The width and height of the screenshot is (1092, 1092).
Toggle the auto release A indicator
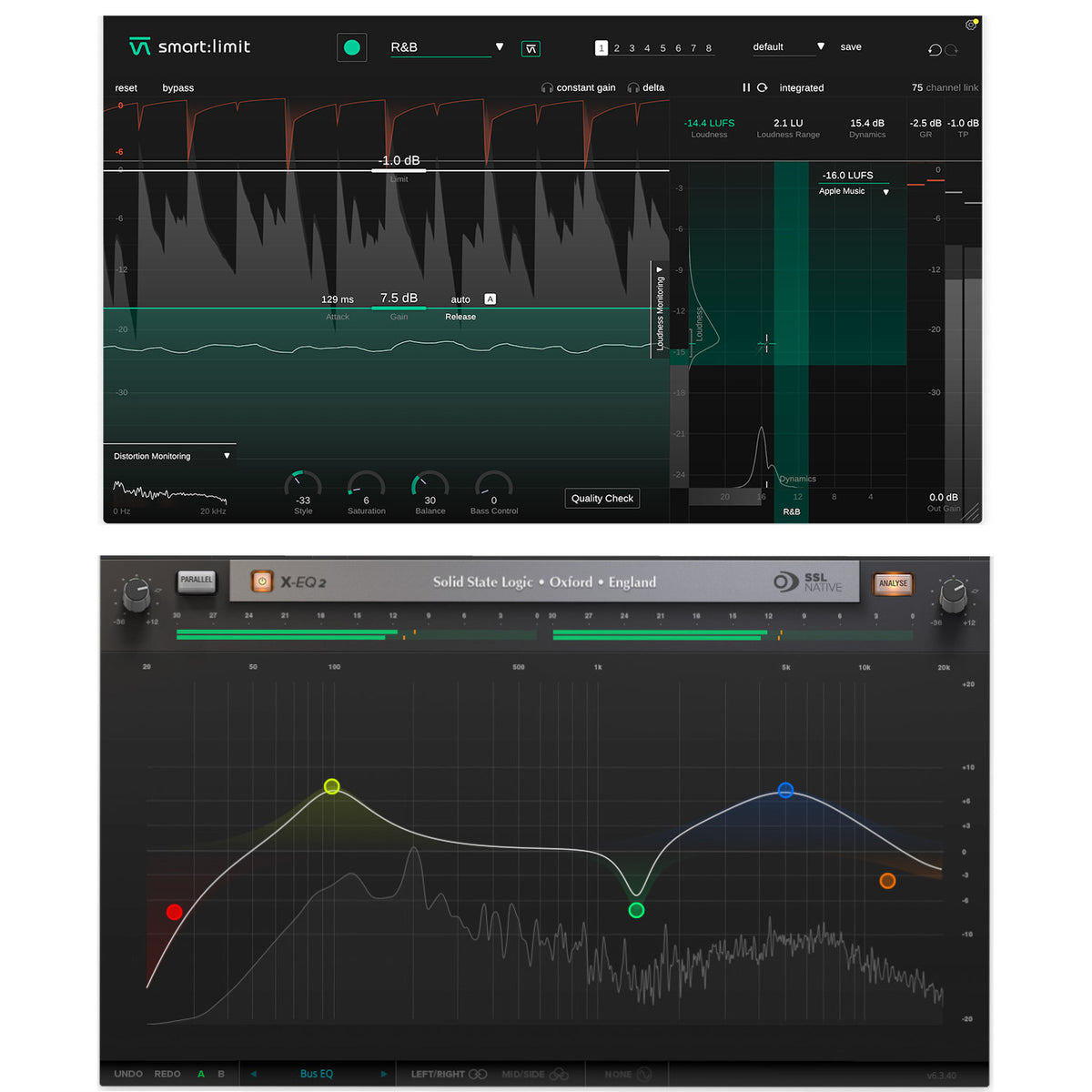[490, 299]
